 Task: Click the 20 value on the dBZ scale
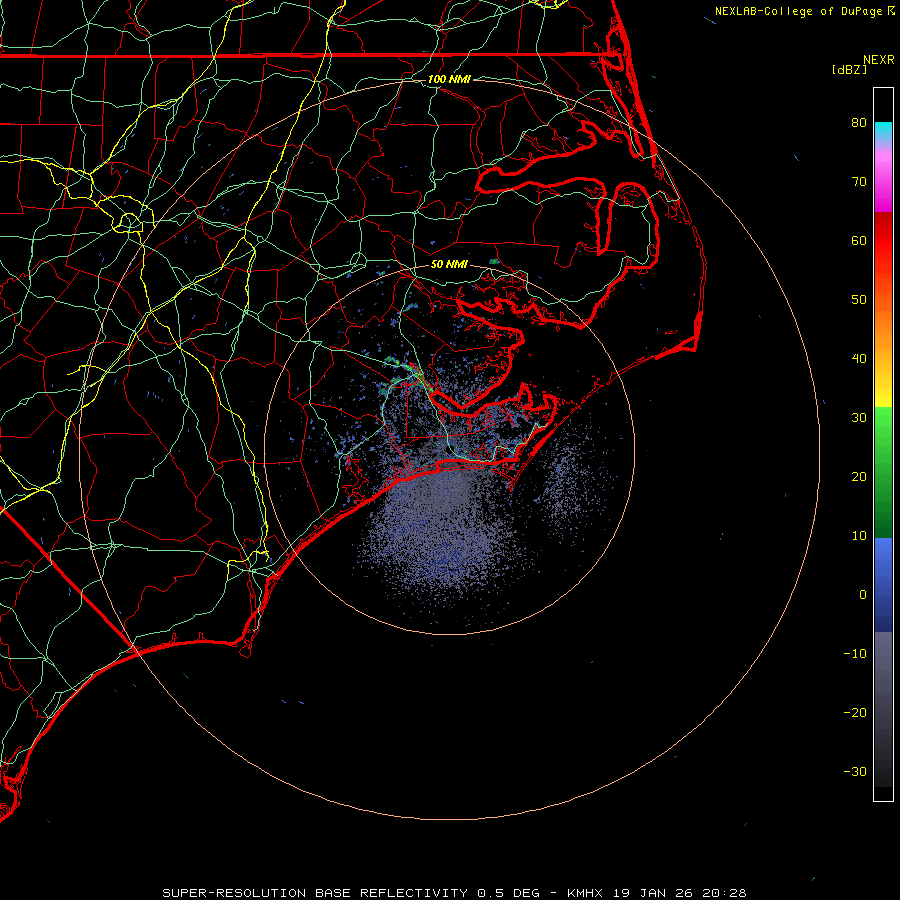pos(859,476)
